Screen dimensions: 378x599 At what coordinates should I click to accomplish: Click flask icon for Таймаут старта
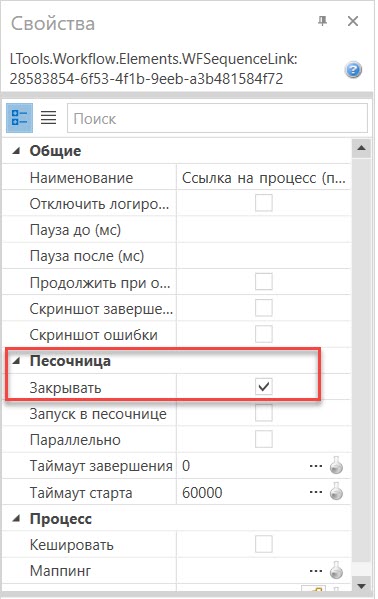[336, 492]
